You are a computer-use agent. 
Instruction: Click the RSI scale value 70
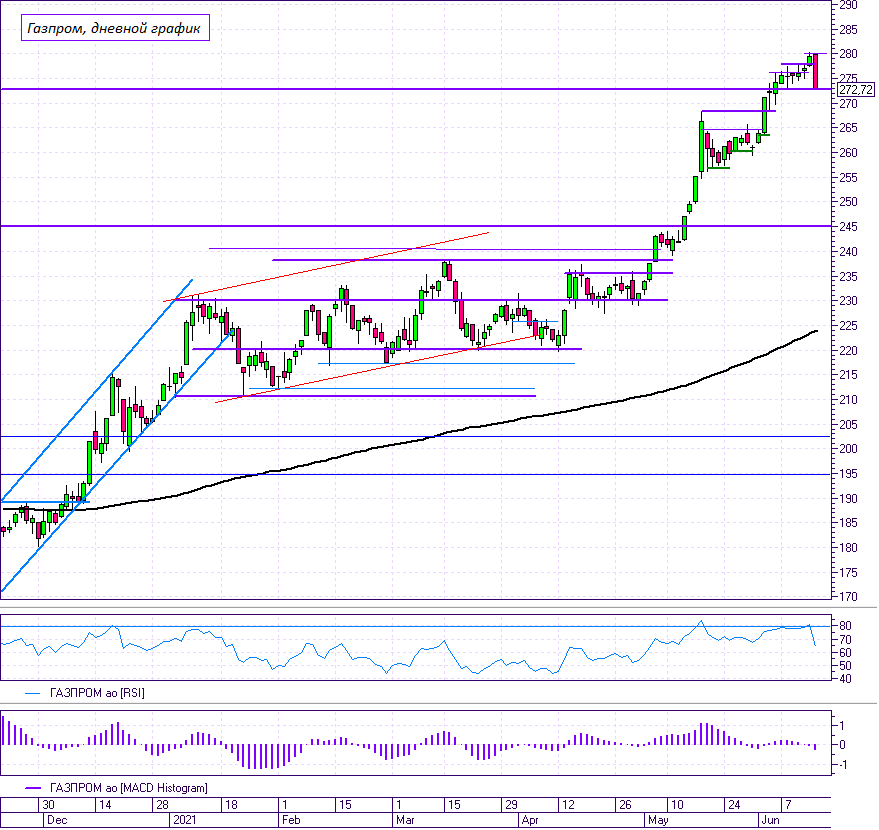point(845,639)
